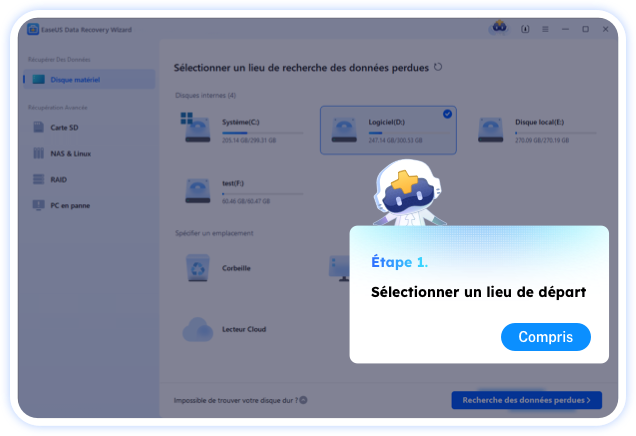Screen dimensions: 636x436
Task: Click the Logiciel(D:) usage bar
Action: coord(409,133)
